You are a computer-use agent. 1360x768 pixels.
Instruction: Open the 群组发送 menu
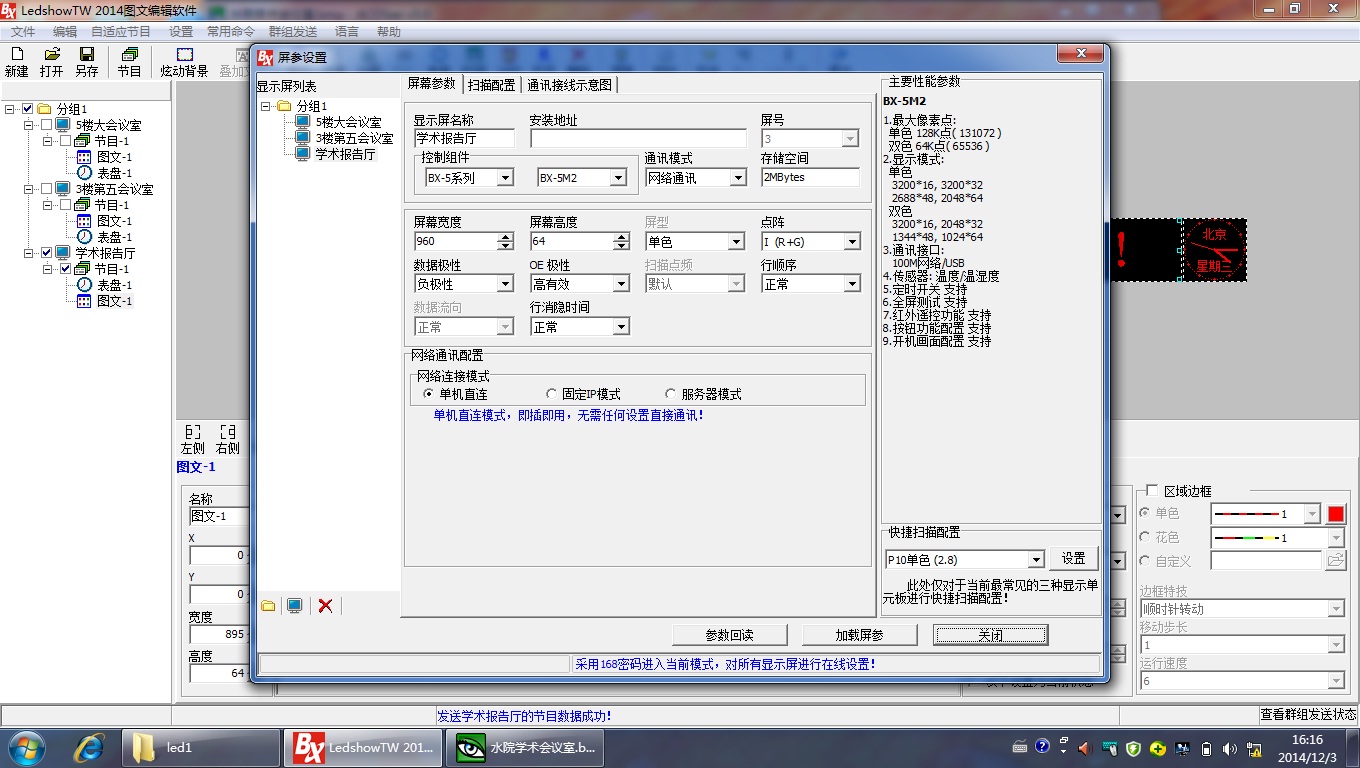[x=293, y=32]
